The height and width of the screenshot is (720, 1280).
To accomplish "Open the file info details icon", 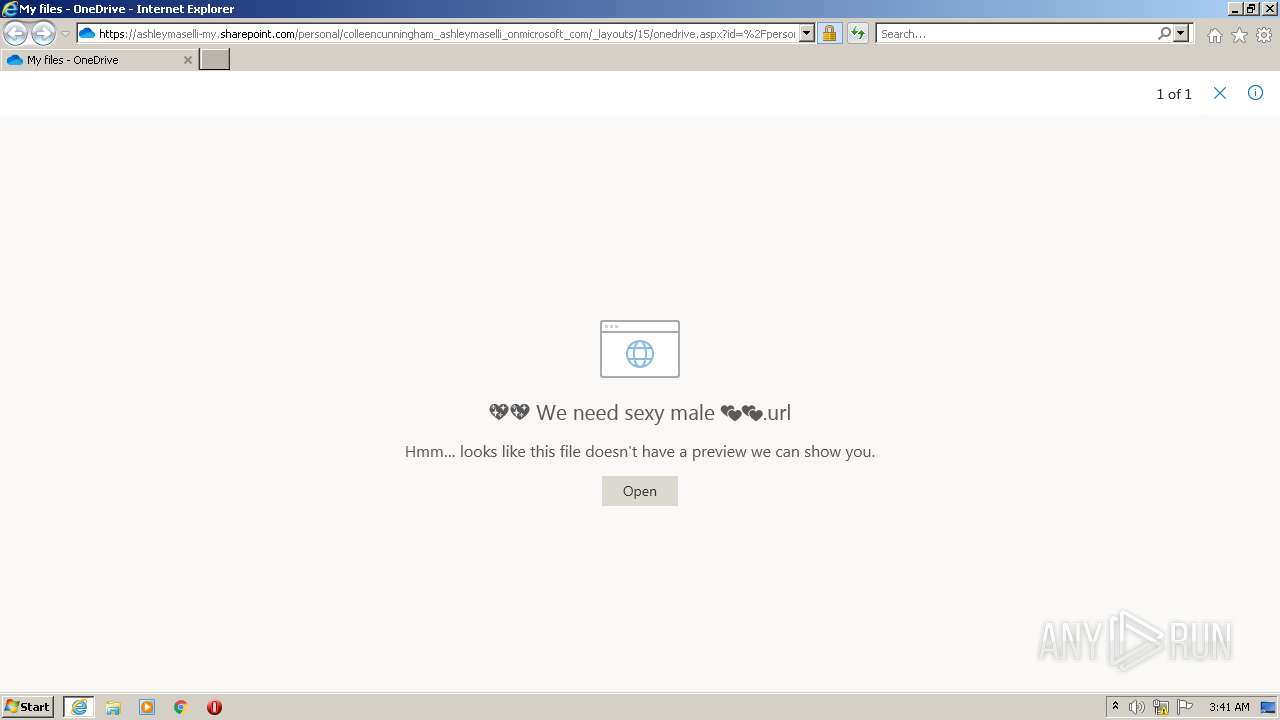I will (1255, 93).
